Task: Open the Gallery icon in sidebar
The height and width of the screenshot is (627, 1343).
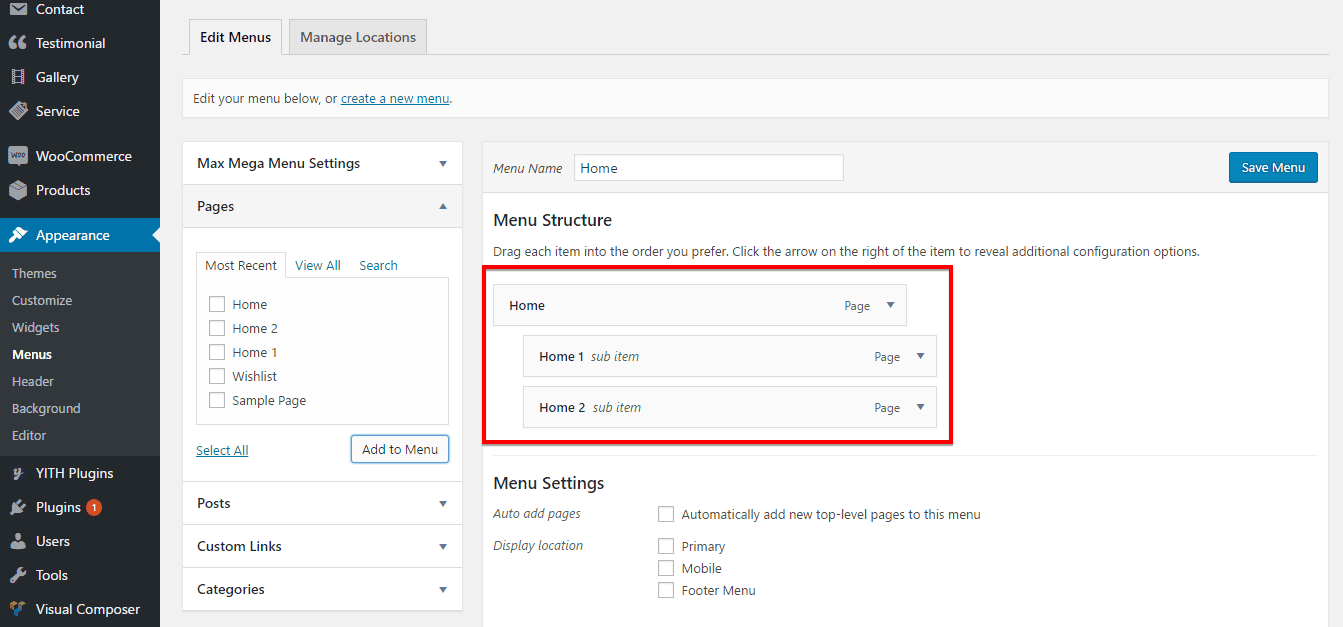Action: [17, 76]
